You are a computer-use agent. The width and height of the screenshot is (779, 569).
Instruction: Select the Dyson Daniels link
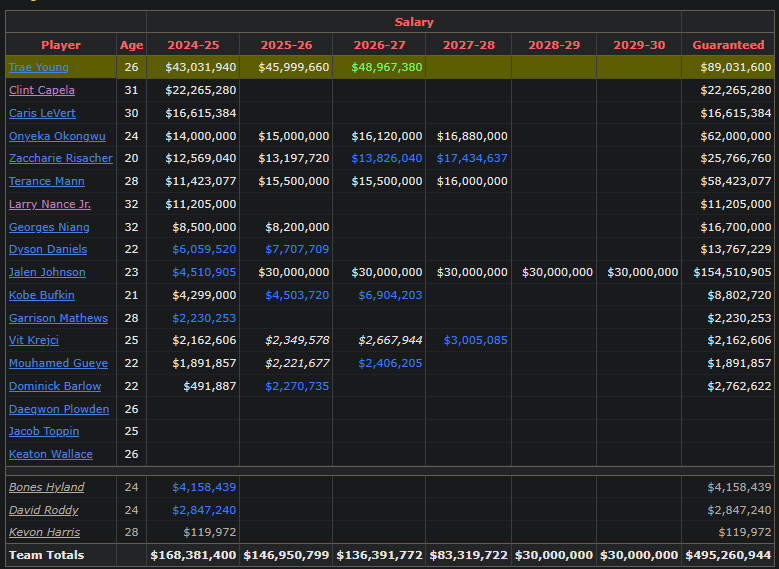(48, 249)
